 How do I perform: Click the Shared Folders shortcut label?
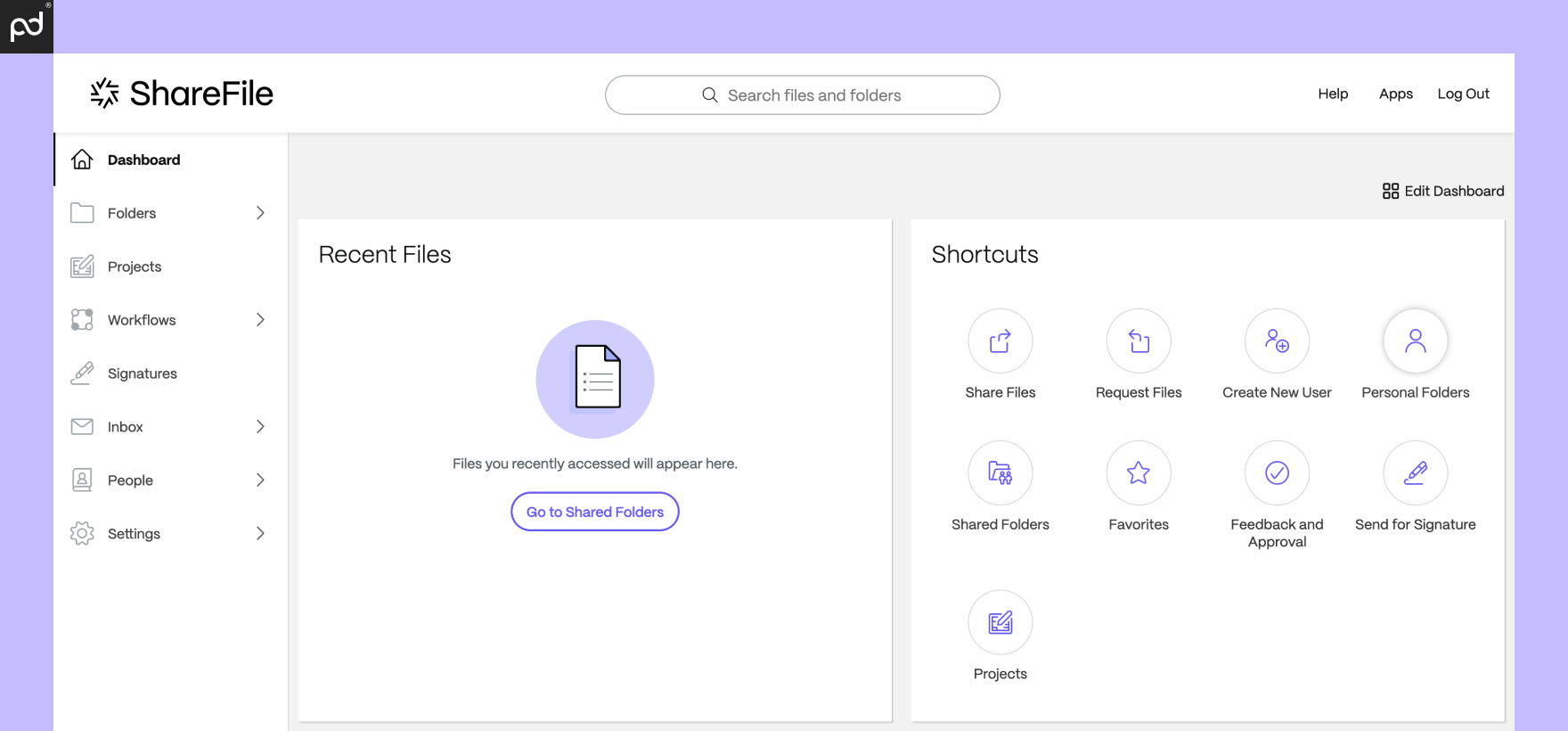[x=1000, y=524]
